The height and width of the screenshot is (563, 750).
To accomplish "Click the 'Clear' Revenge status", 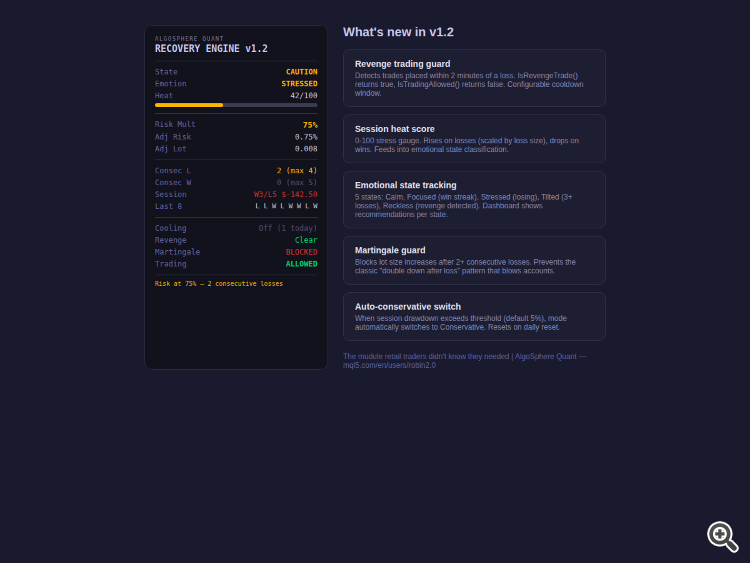I will pyautogui.click(x=306, y=240).
